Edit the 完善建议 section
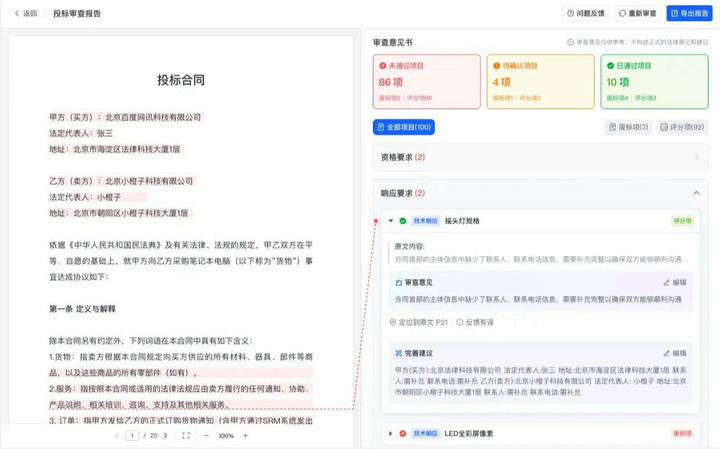The width and height of the screenshot is (720, 449). point(675,353)
